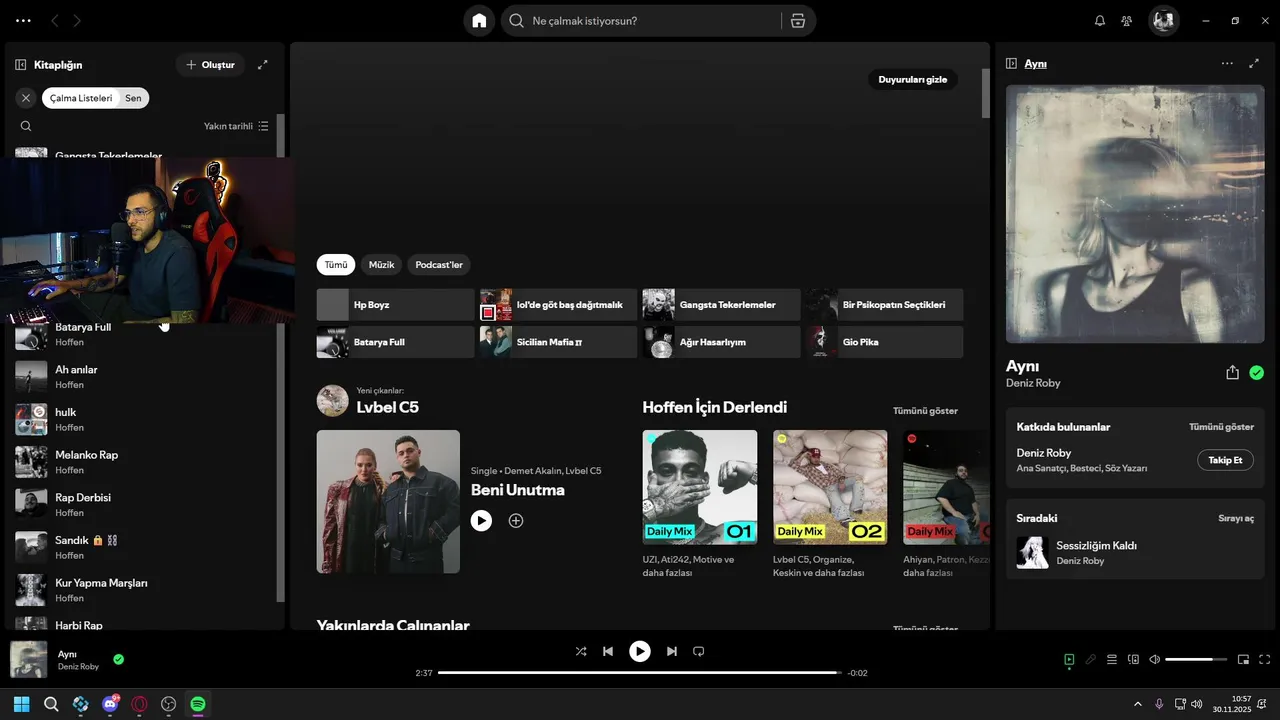The height and width of the screenshot is (720, 1280).
Task: Open Discord from the taskbar
Action: click(110, 704)
